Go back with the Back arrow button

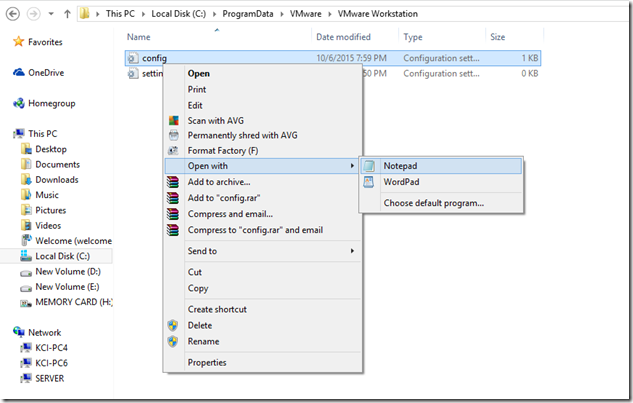click(x=13, y=14)
